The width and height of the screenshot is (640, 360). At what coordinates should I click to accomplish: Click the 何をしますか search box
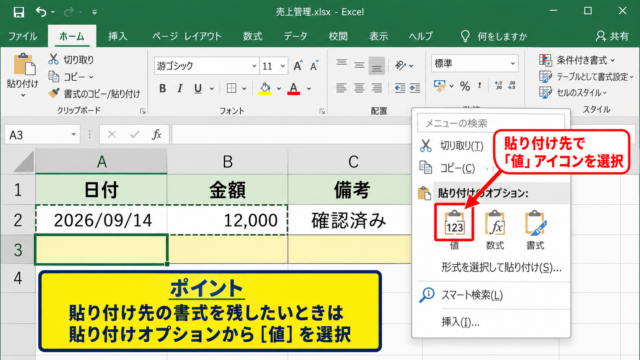(494, 36)
